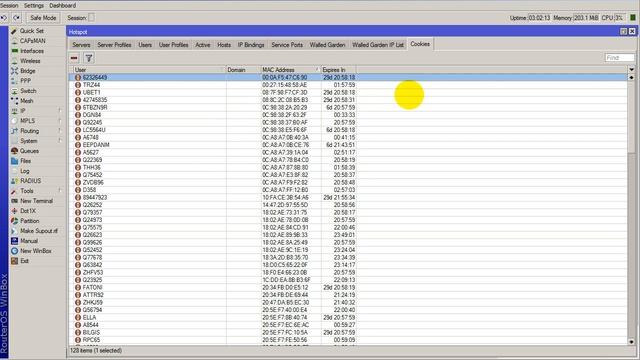Screen dimensions: 640x360
Task: Click the Find search field
Action: point(620,58)
